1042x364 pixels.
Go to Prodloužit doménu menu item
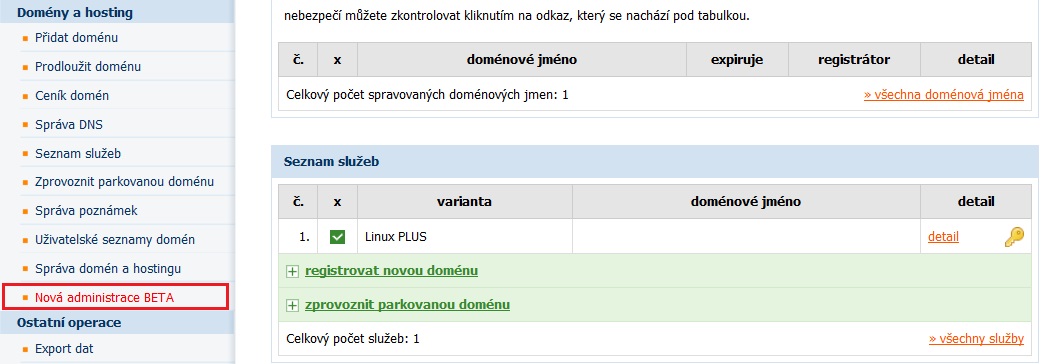(88, 66)
